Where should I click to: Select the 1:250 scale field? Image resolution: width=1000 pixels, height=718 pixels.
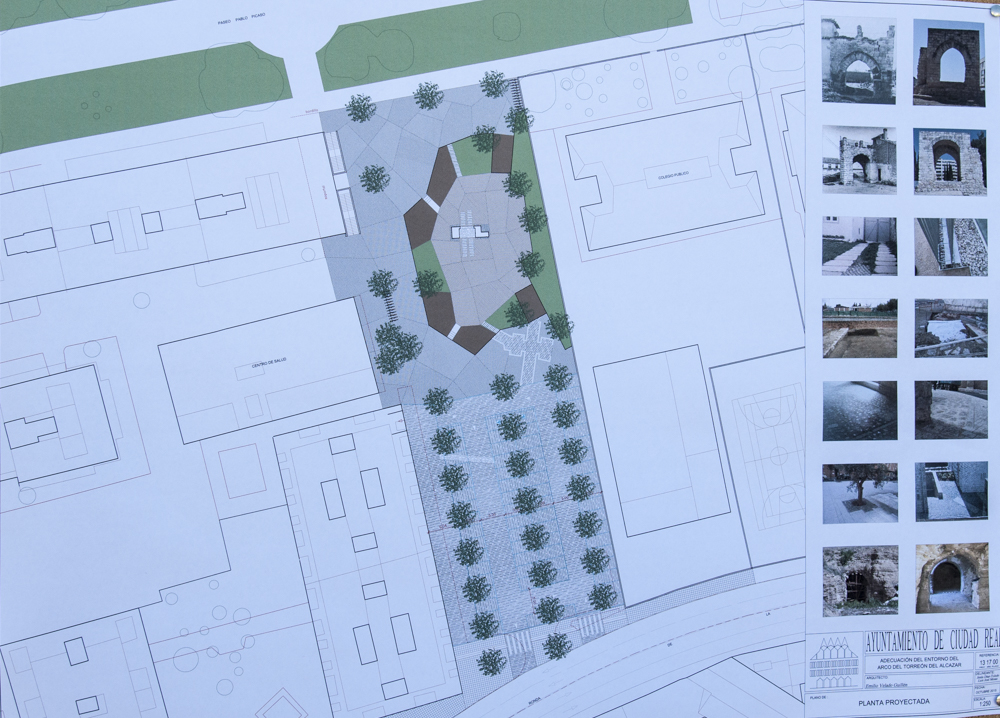[x=985, y=703]
